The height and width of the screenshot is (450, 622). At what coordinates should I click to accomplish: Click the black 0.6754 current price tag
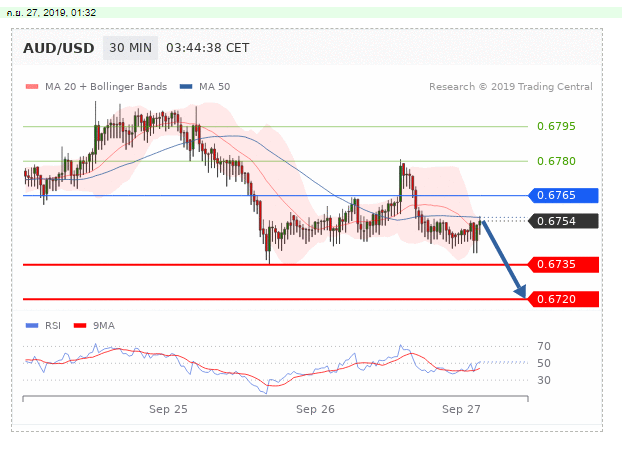(x=563, y=221)
